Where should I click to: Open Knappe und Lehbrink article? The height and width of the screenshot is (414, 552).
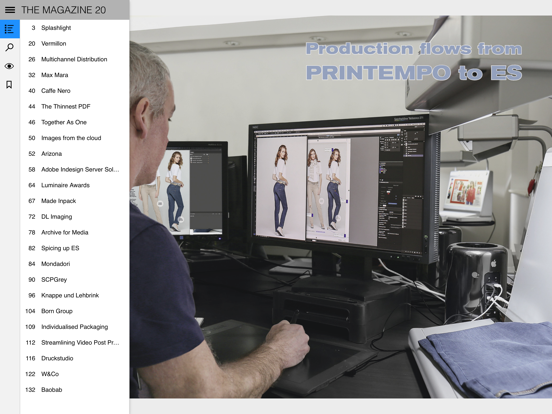pyautogui.click(x=75, y=295)
